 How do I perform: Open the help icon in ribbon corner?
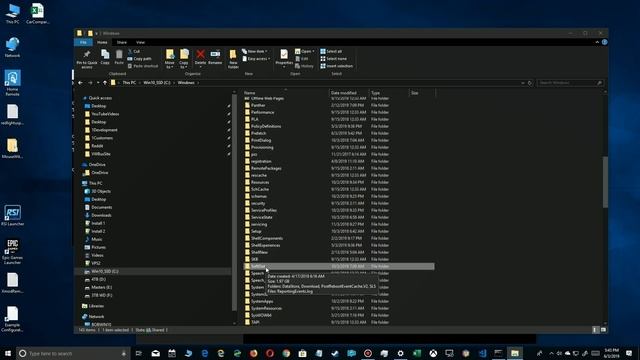604,42
